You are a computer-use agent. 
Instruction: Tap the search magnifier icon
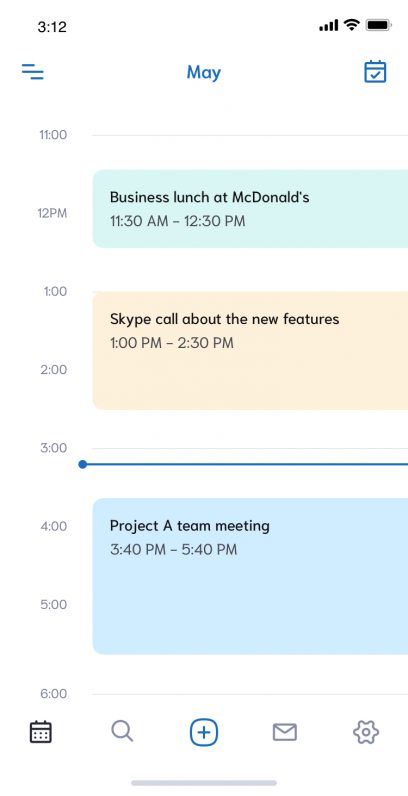tap(122, 732)
